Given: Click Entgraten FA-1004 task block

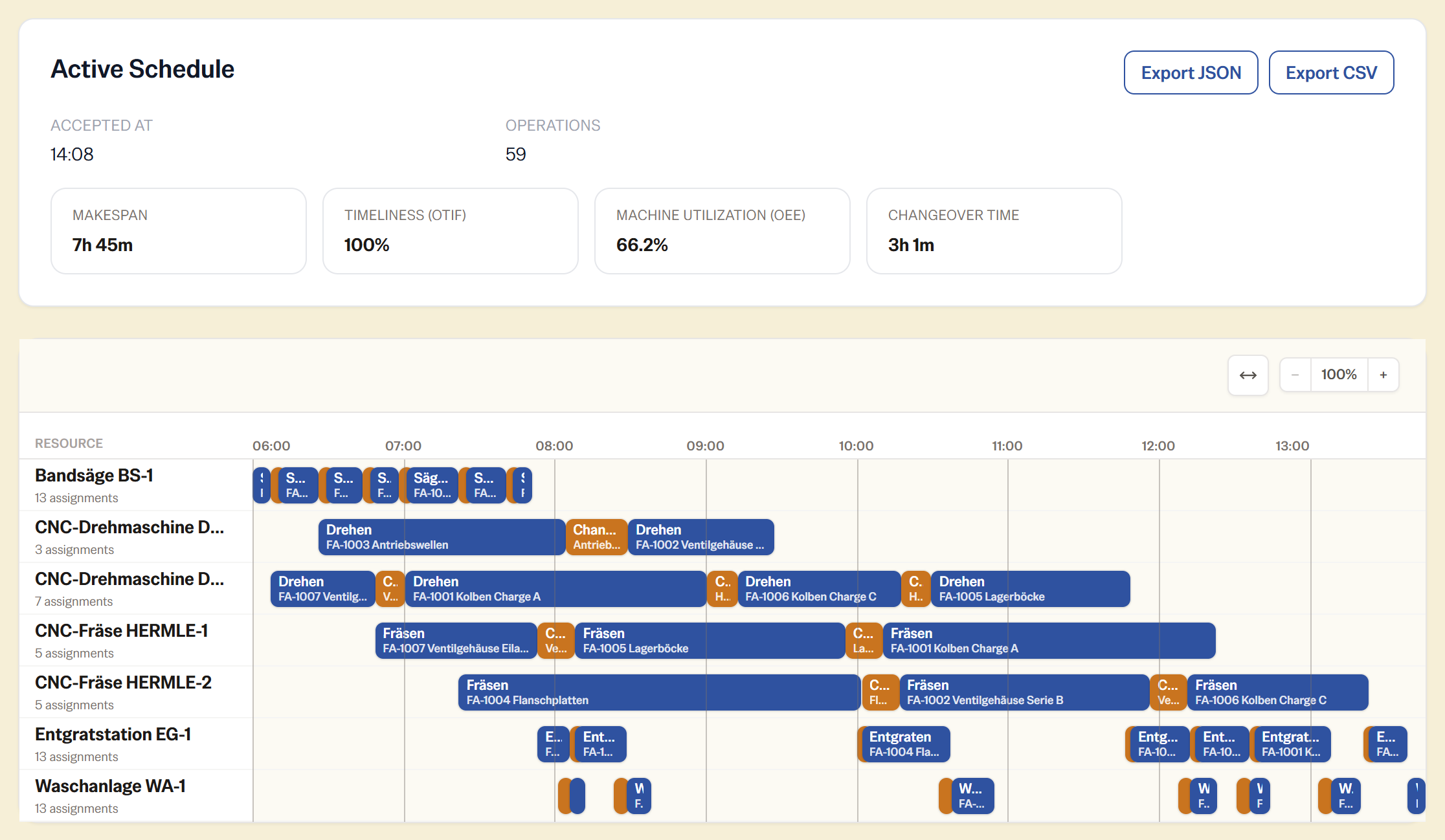Looking at the screenshot, I should point(906,744).
